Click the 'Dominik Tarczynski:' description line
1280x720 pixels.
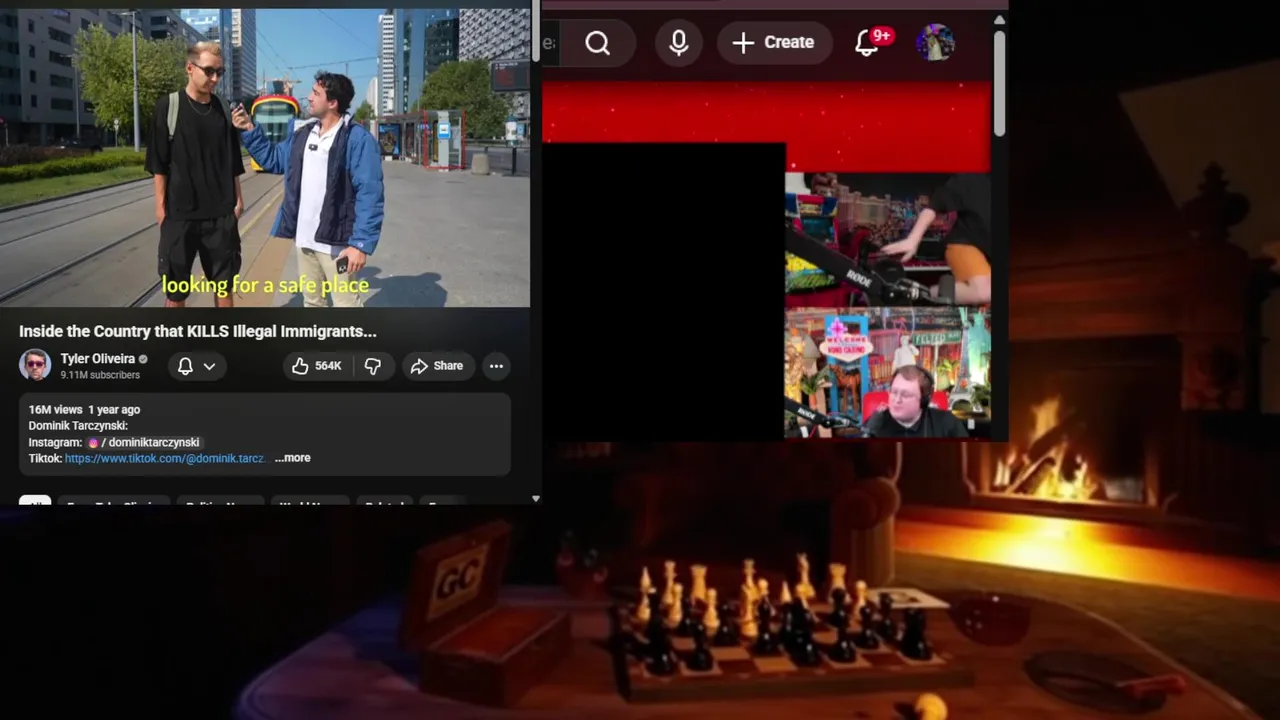78,426
